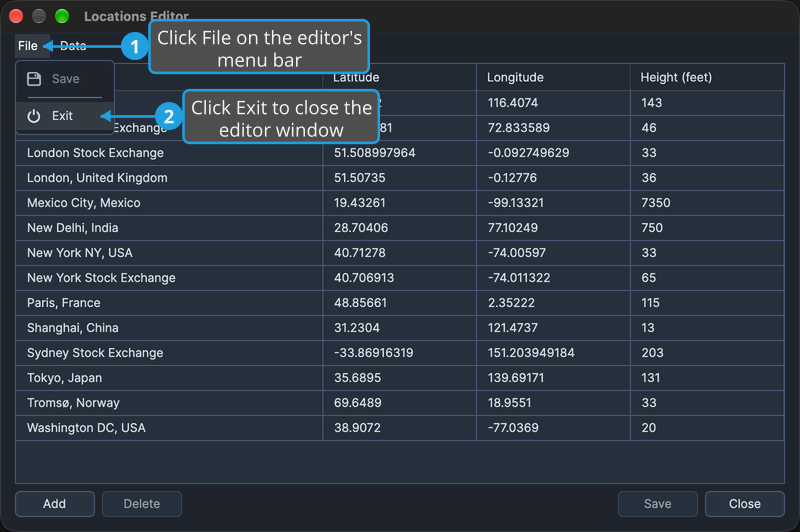Viewport: 800px width, 532px height.
Task: Click latitude value 48.85661
Action: (360, 303)
